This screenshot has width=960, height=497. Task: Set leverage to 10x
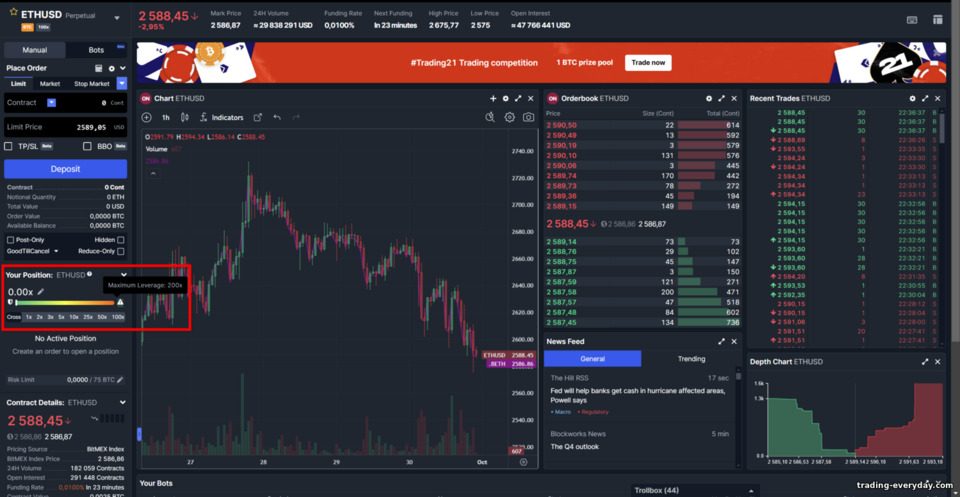[x=73, y=317]
